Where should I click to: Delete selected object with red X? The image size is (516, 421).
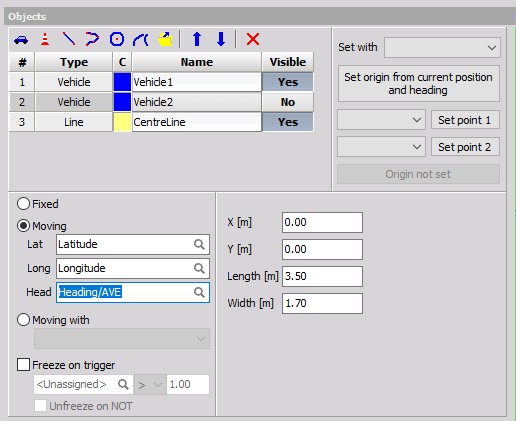coord(253,39)
